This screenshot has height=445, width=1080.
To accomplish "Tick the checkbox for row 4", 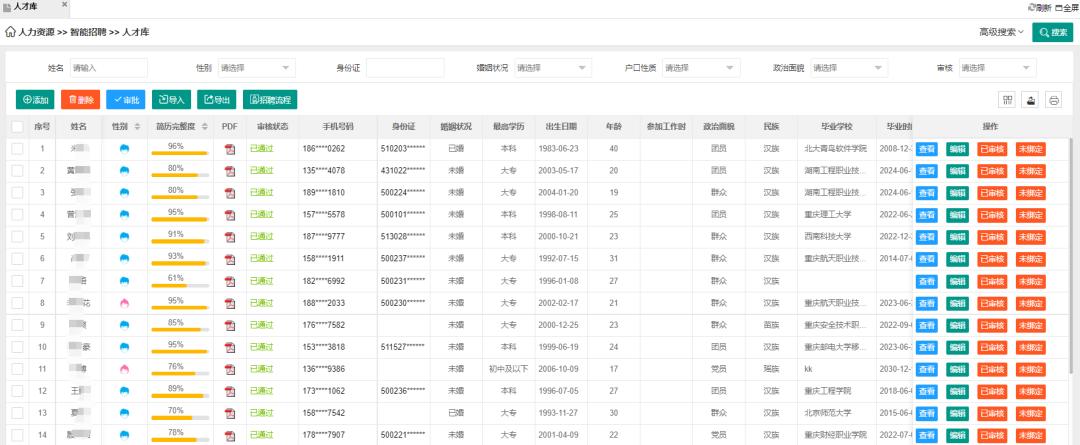I will pos(17,215).
